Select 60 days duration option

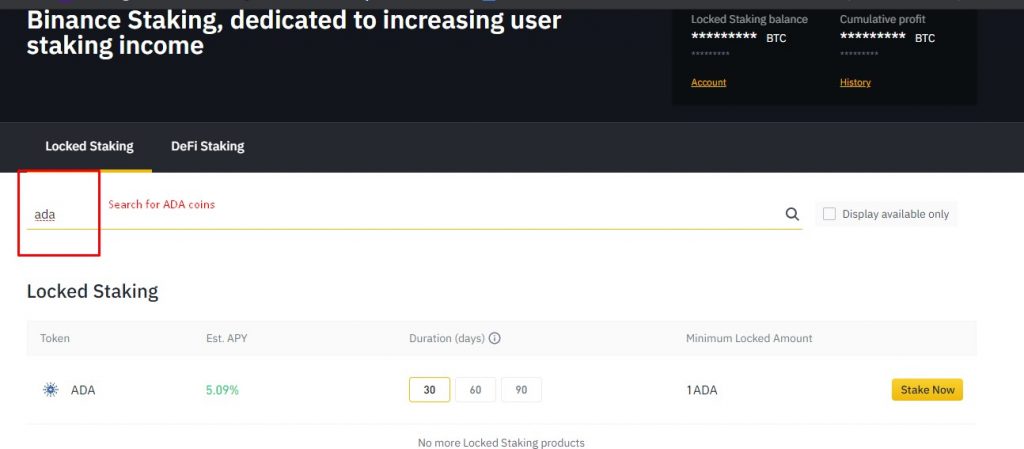pos(475,390)
